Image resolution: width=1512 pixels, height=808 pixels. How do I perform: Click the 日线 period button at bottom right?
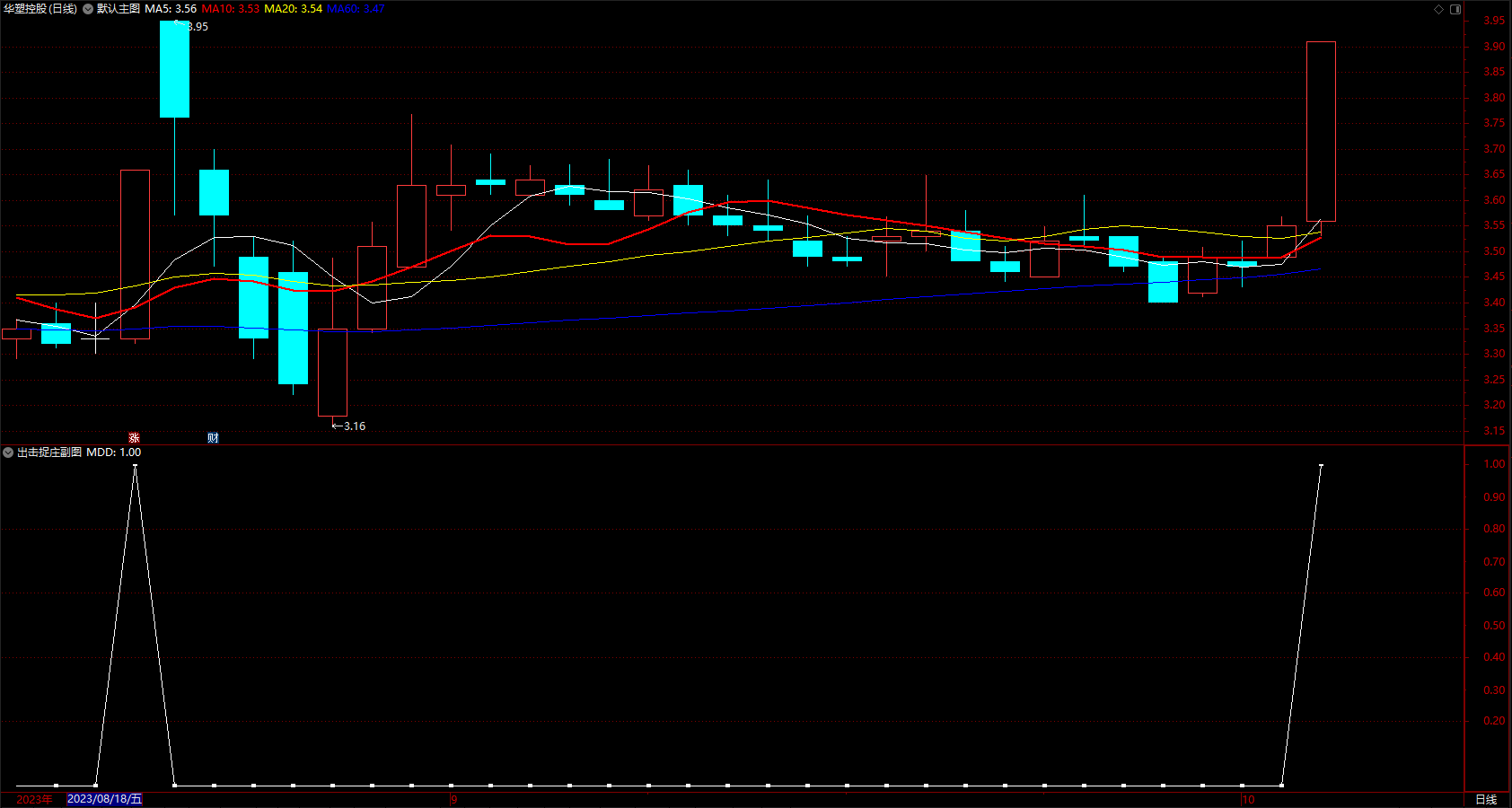coord(1486,800)
